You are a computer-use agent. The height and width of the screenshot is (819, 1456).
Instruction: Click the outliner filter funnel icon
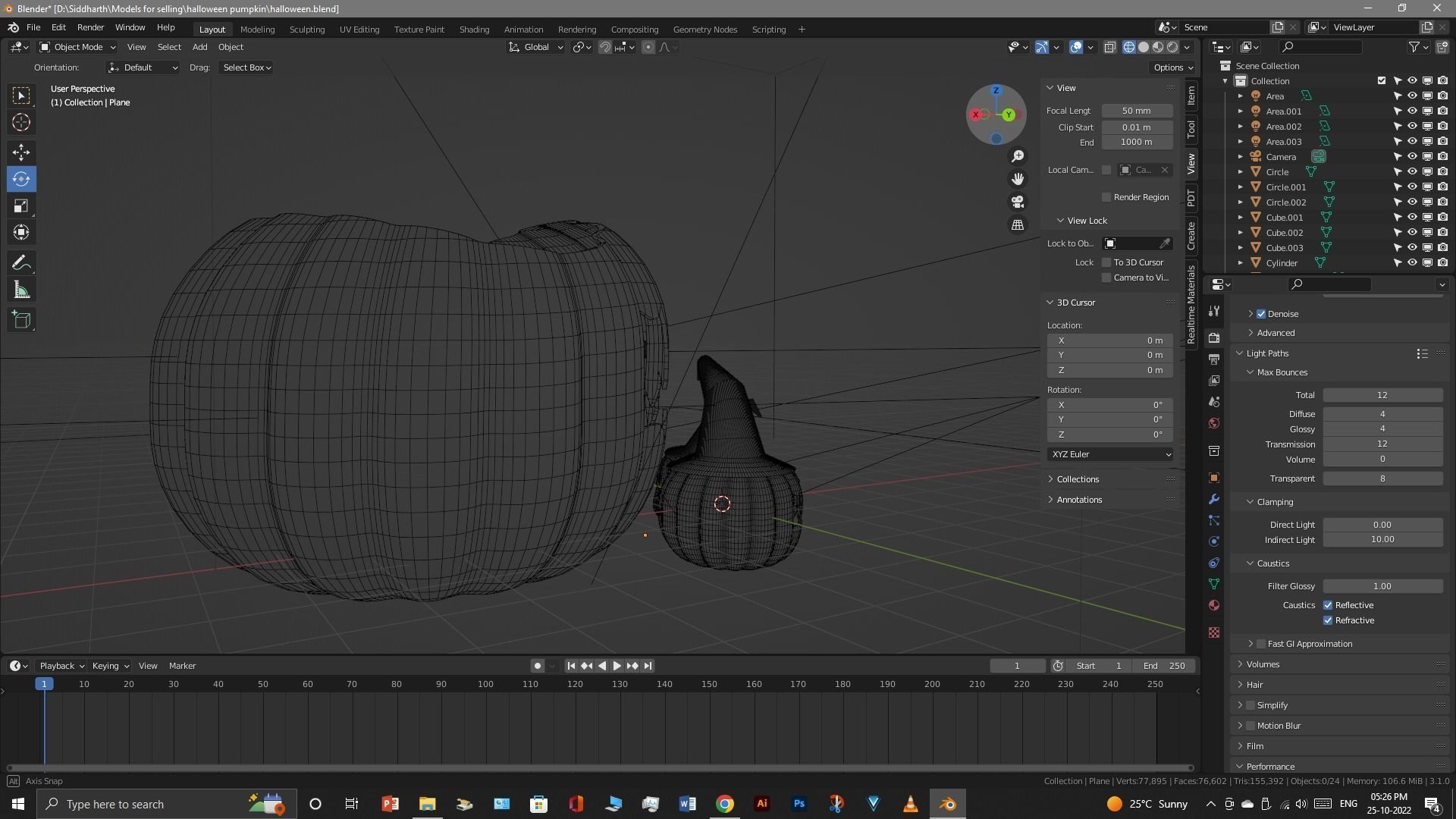(x=1414, y=47)
